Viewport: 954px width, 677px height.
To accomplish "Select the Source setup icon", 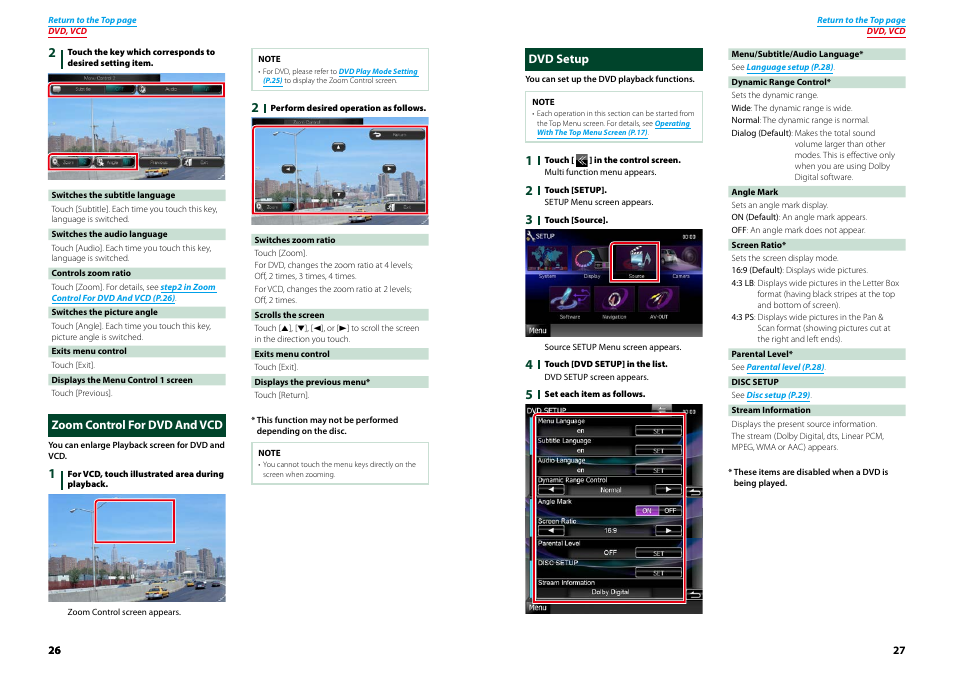I will pos(635,262).
